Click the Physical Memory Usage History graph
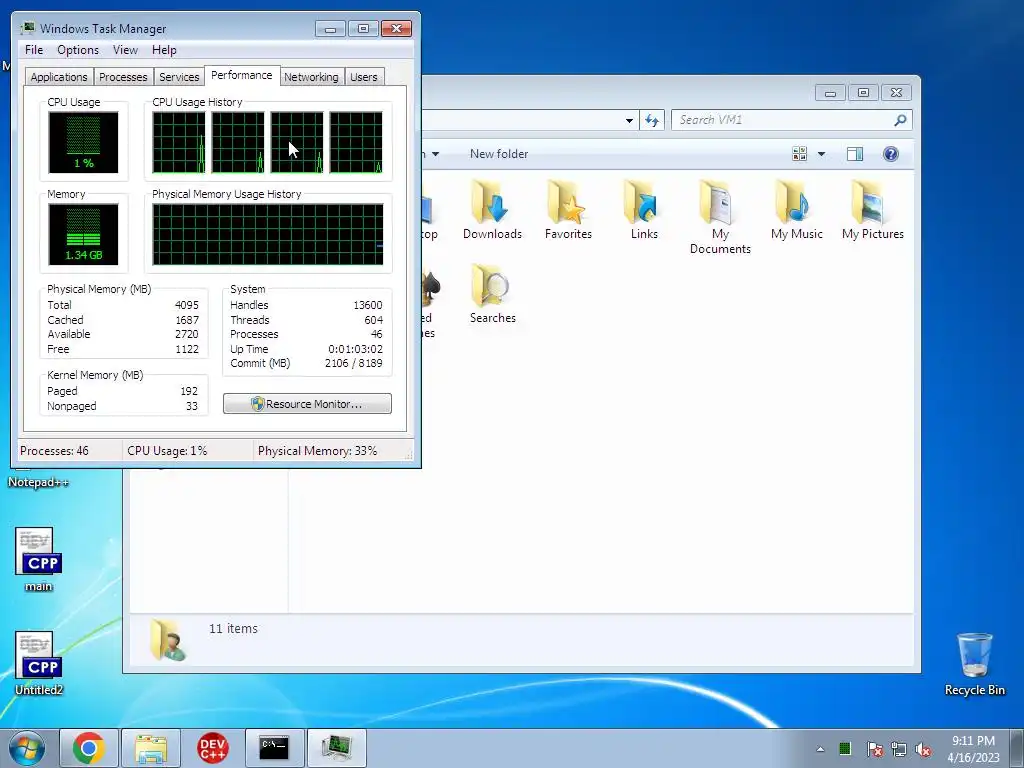 click(268, 234)
